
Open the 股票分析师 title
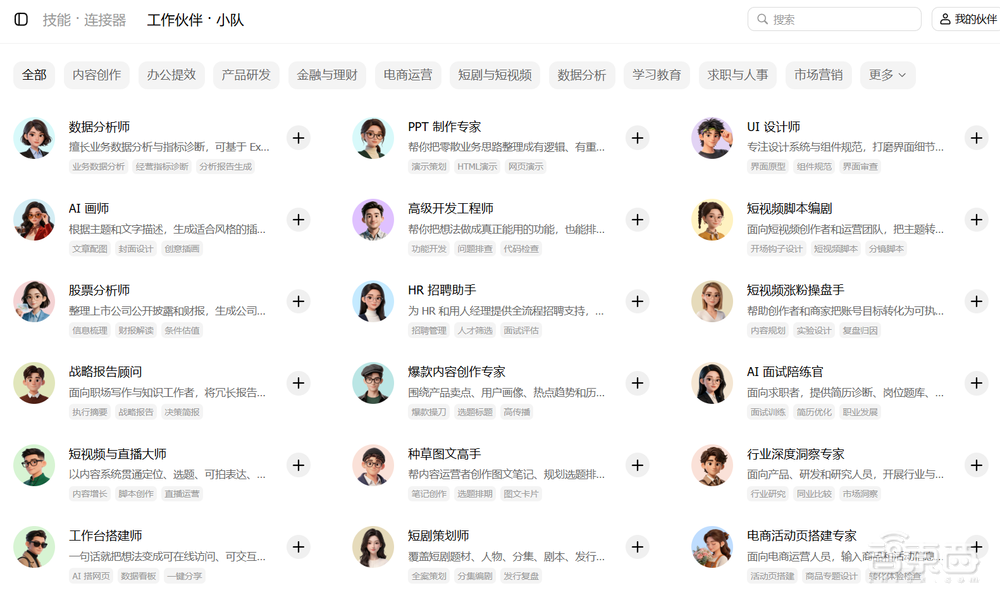click(x=99, y=290)
